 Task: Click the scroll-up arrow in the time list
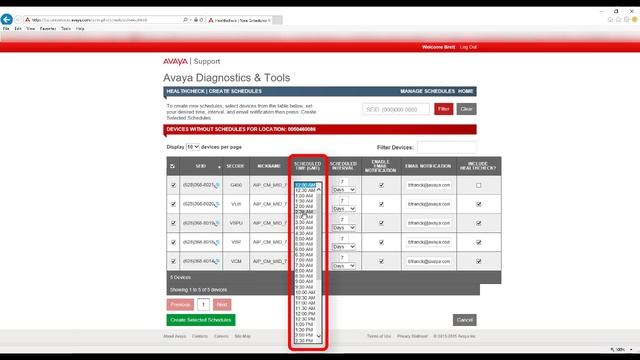319,190
